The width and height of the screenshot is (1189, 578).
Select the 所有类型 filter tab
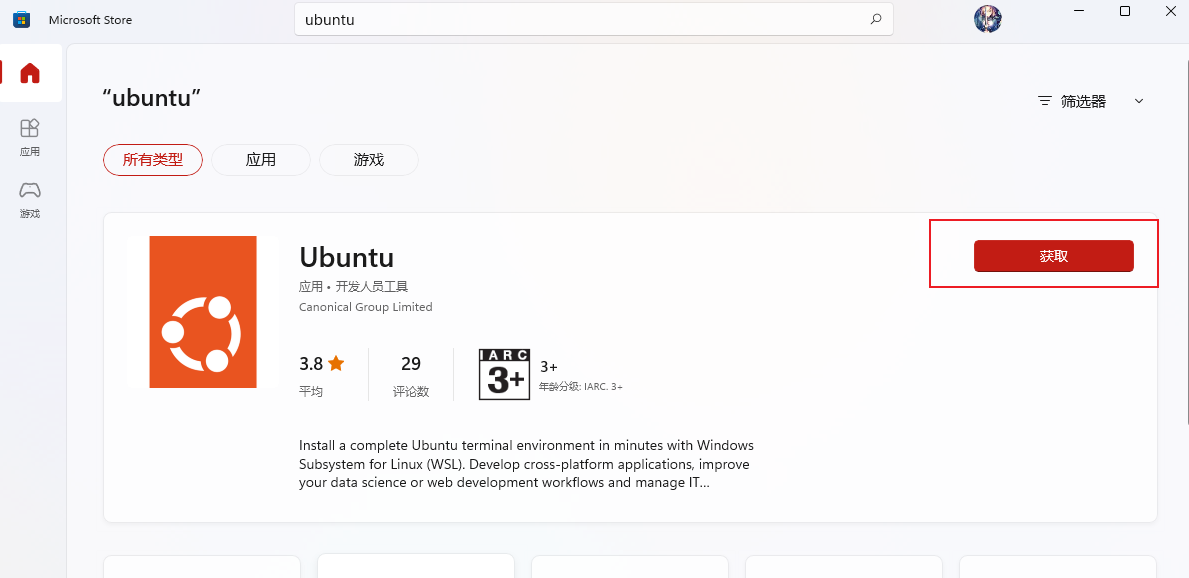pos(153,160)
